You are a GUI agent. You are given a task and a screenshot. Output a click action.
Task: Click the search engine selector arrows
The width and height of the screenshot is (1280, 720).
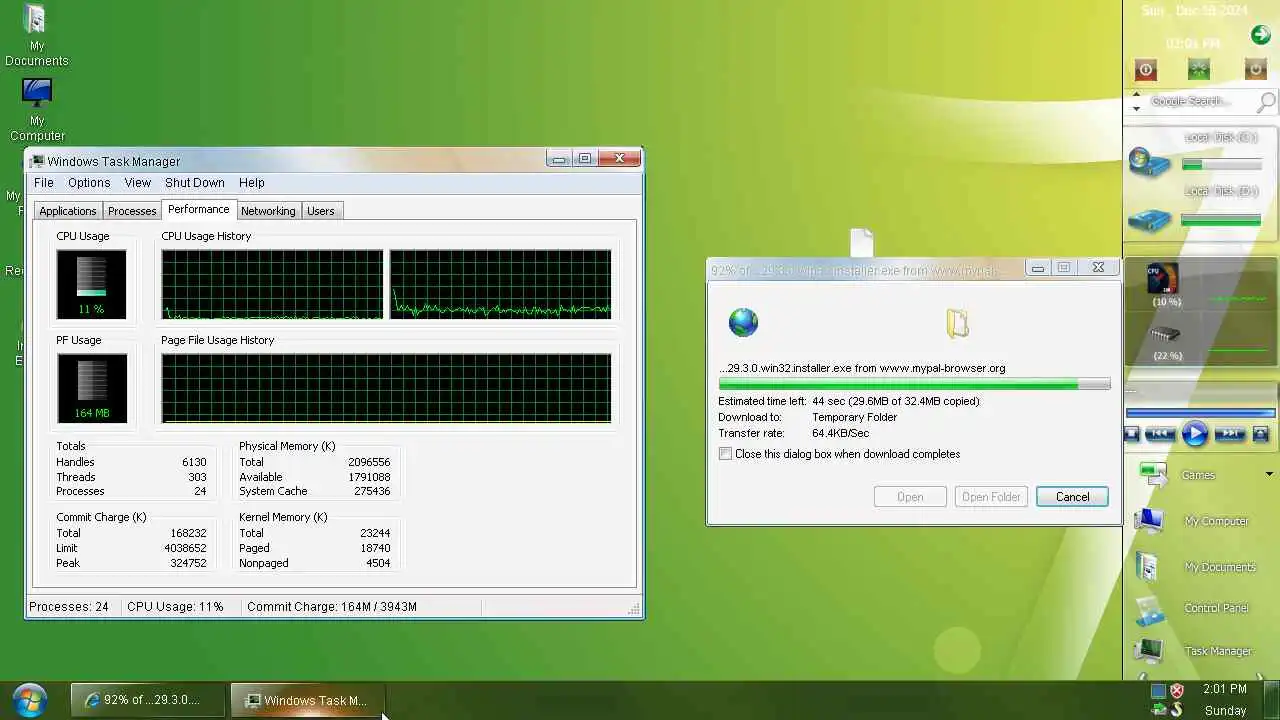[1136, 101]
